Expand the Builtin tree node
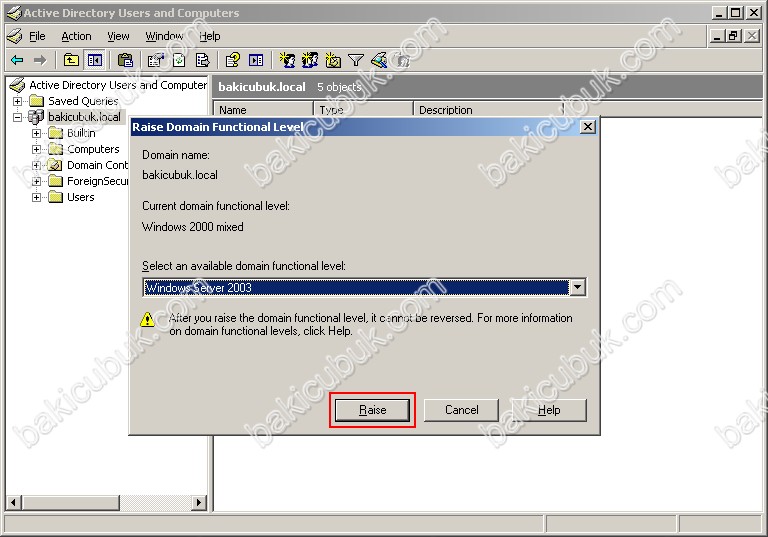The height and width of the screenshot is (537, 768). coord(36,133)
